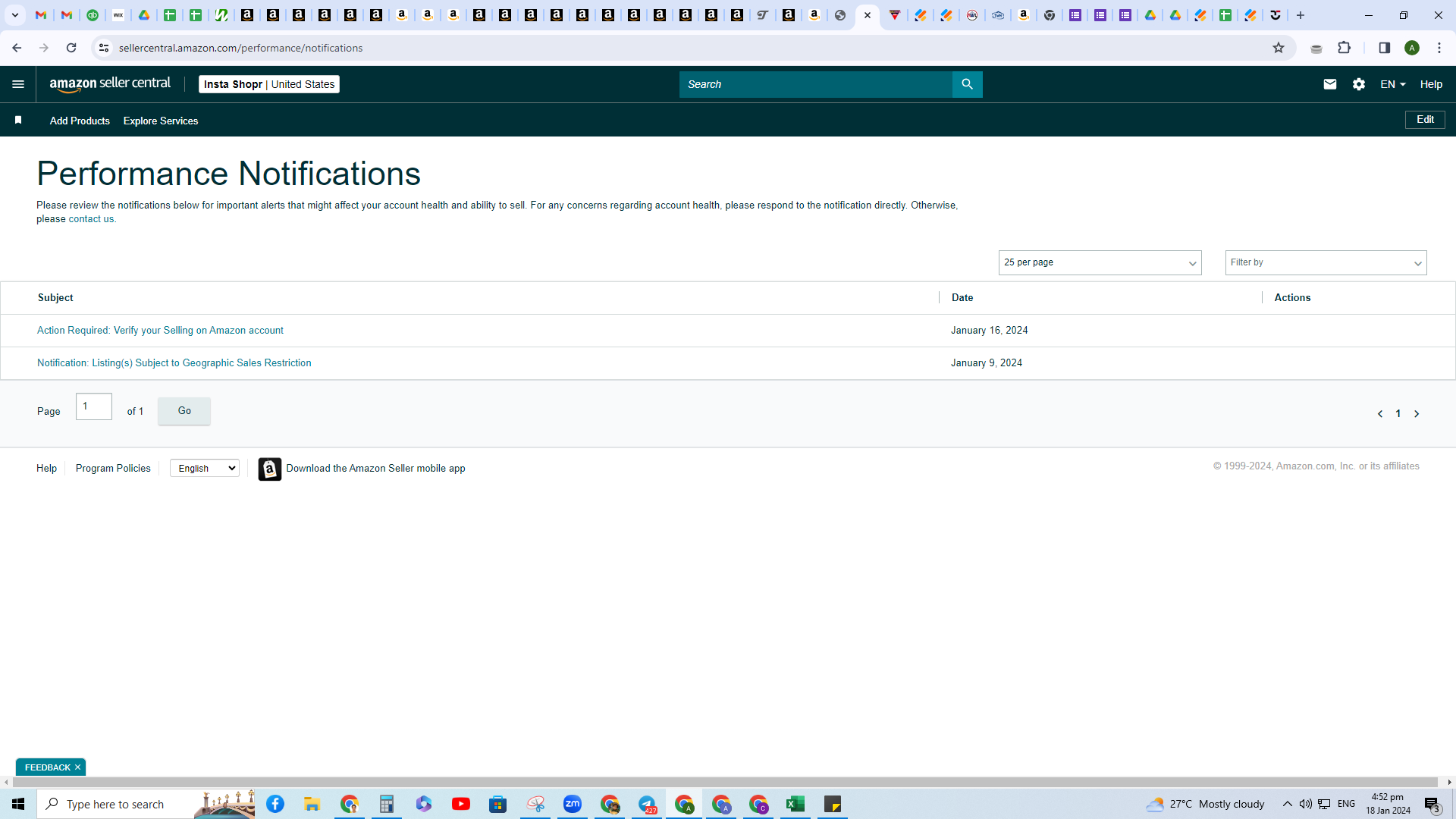Open the Program Policies link

coord(113,469)
